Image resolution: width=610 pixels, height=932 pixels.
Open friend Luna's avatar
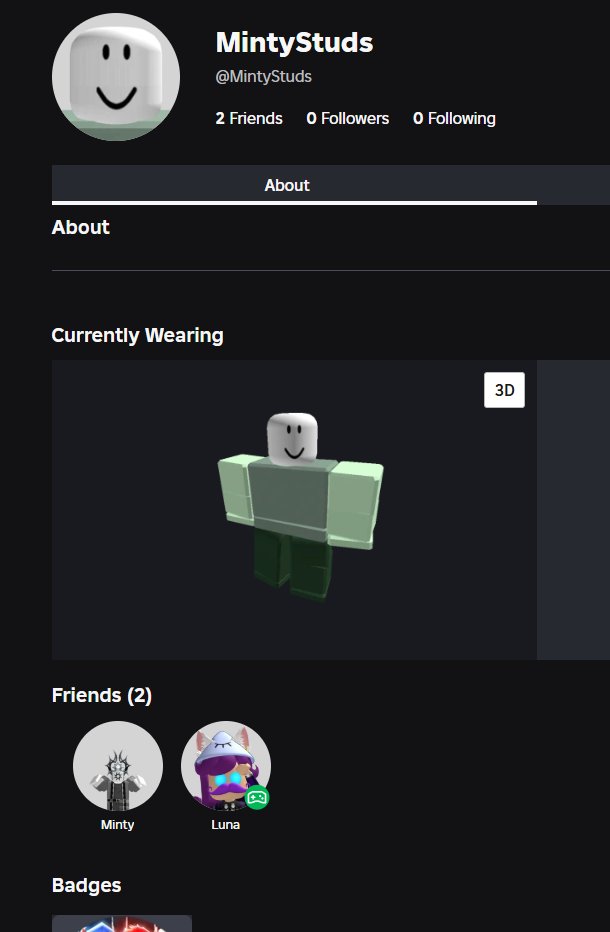(x=226, y=766)
